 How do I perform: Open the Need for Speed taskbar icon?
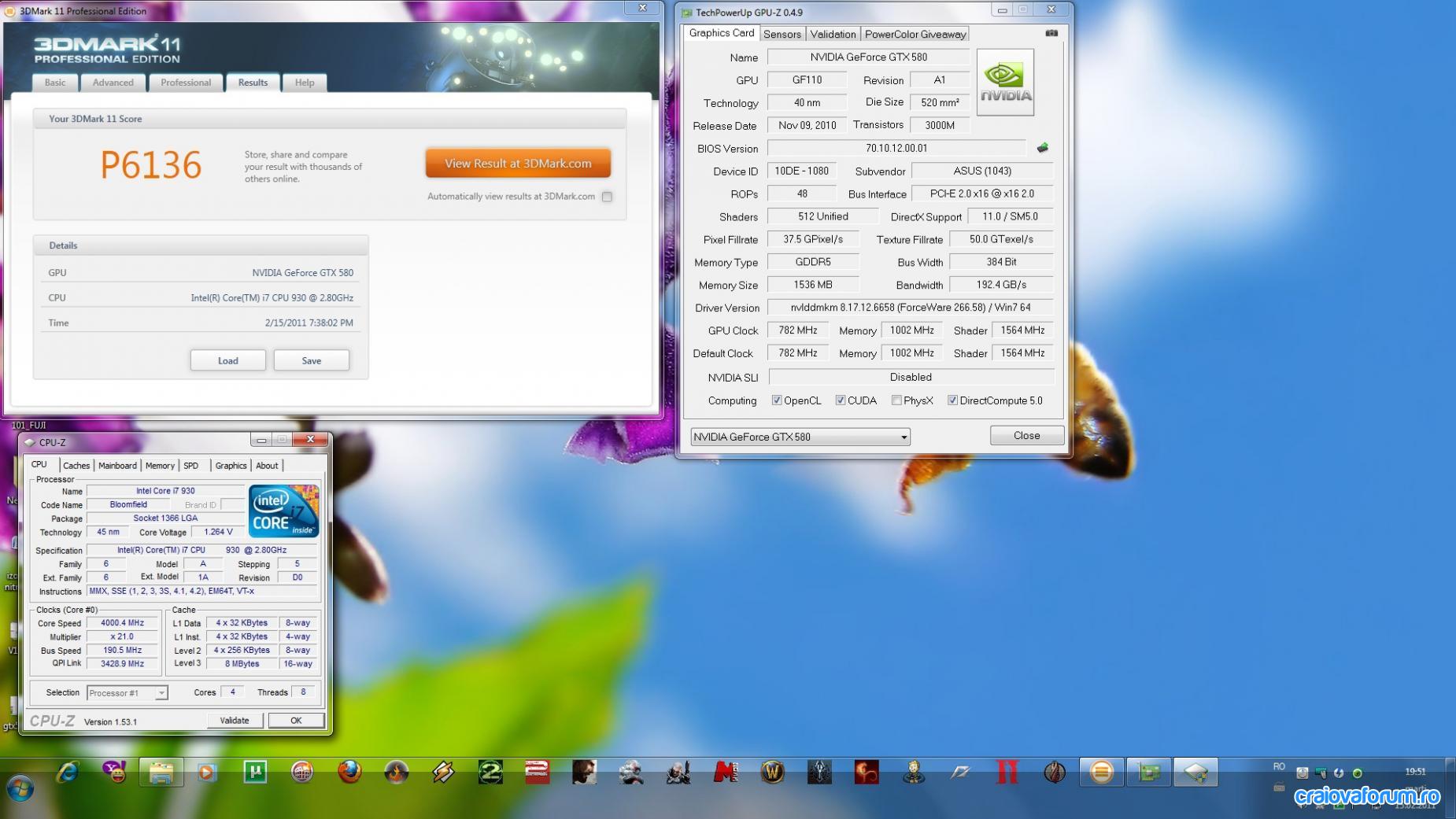tap(960, 773)
